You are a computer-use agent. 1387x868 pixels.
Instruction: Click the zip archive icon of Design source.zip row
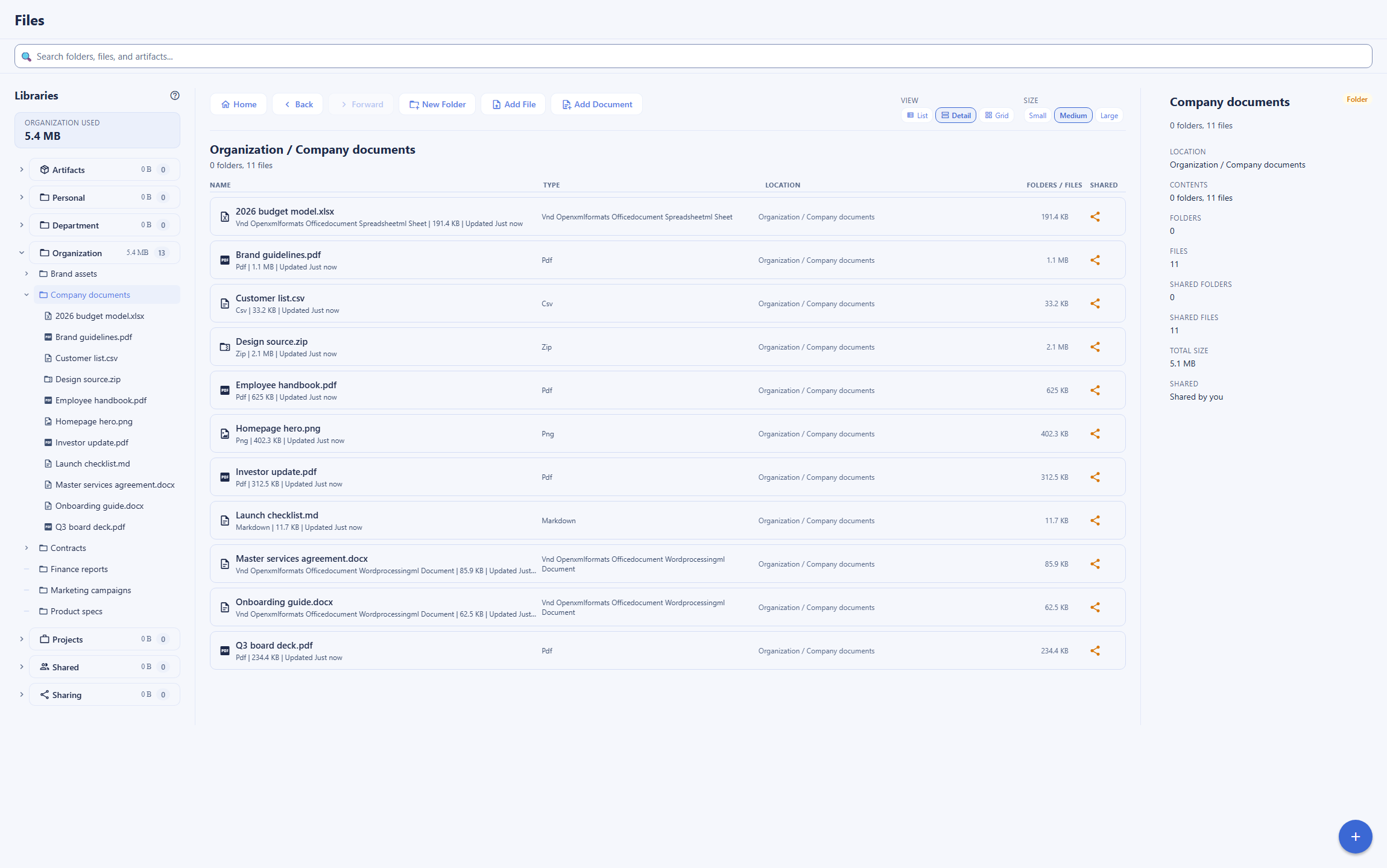(x=225, y=347)
